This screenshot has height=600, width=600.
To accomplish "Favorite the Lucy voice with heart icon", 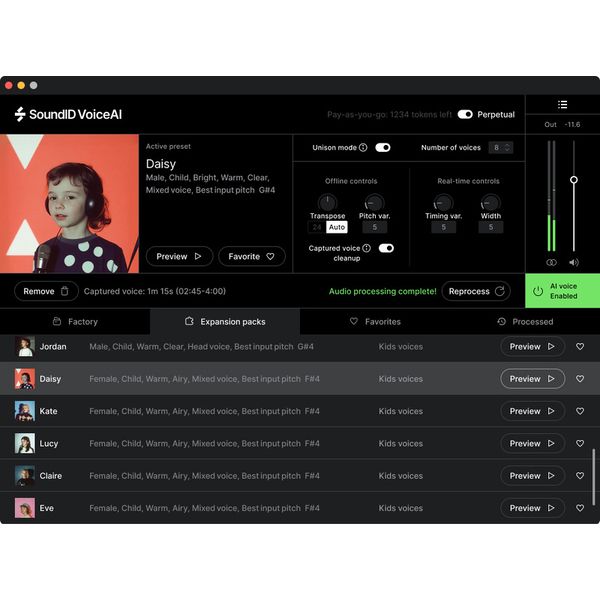I will point(580,443).
